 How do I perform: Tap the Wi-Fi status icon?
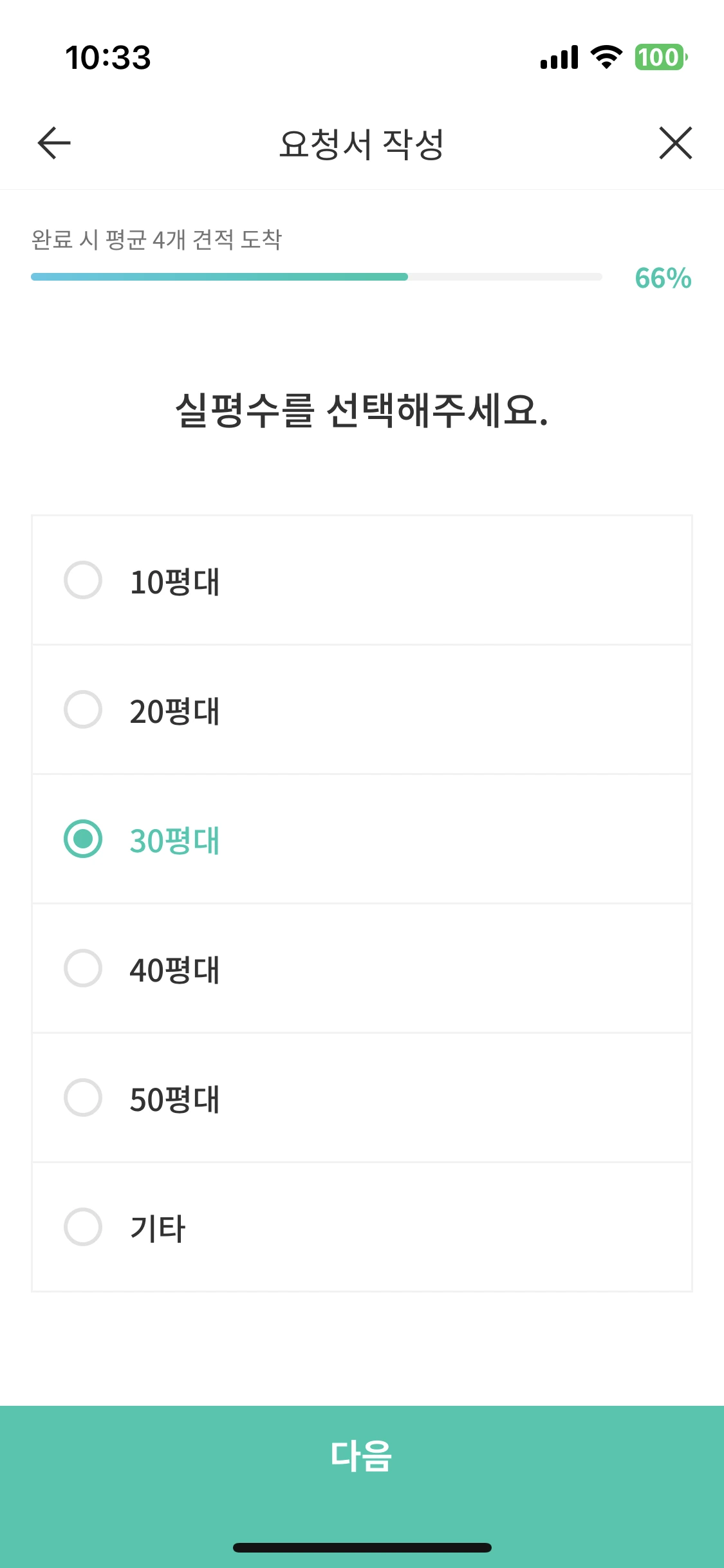[606, 57]
